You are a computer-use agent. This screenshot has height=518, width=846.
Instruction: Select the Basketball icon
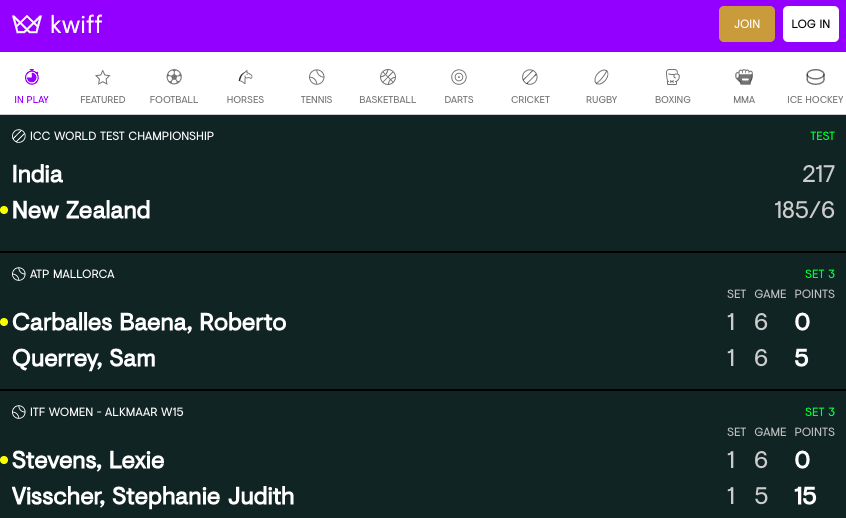click(x=388, y=77)
